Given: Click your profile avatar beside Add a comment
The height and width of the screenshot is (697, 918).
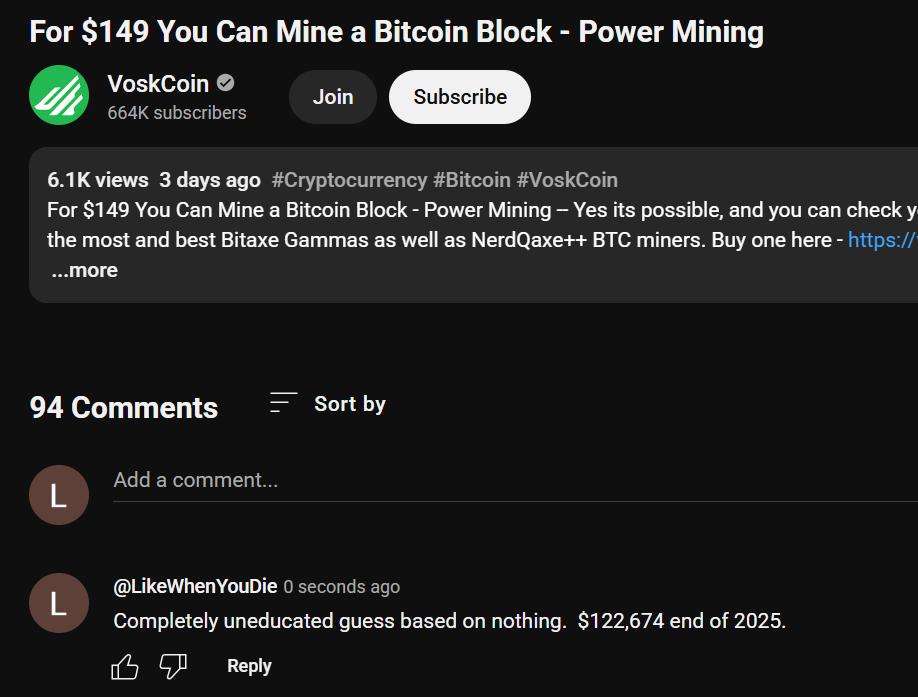Looking at the screenshot, I should (x=59, y=495).
